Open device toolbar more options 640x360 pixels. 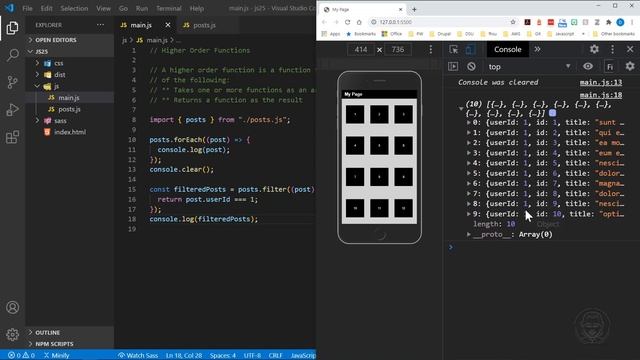coord(431,49)
